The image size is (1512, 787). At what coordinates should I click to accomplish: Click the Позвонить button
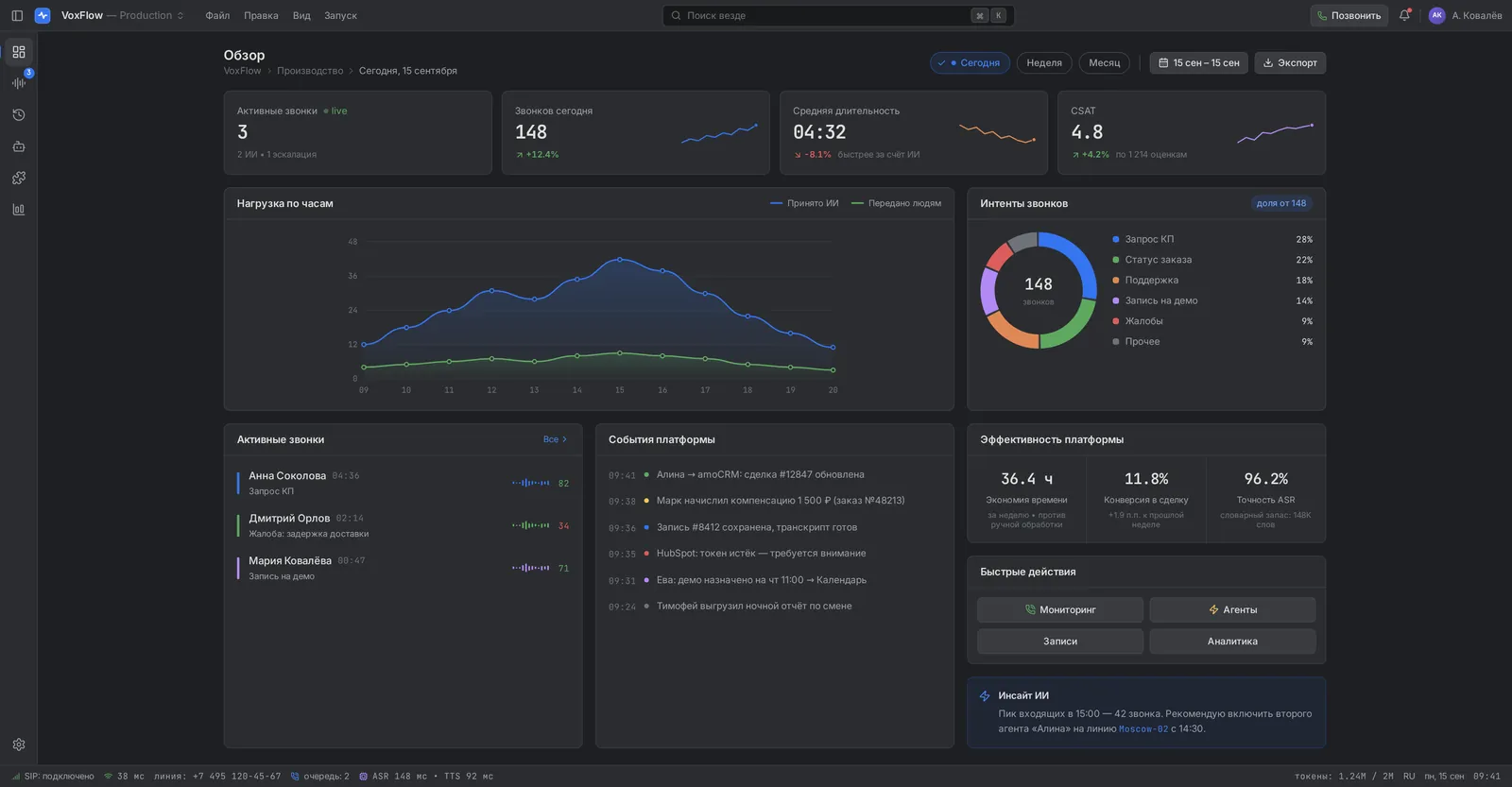(1349, 15)
